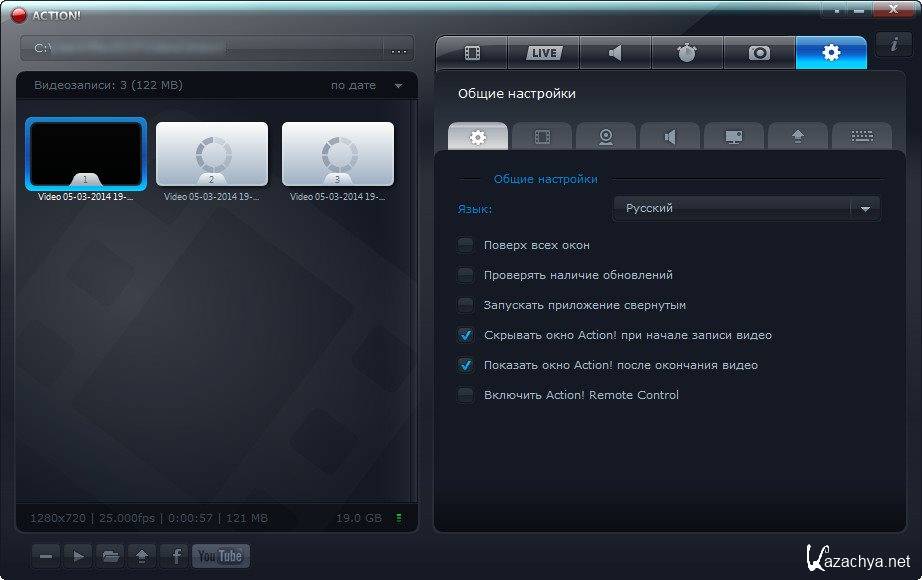Viewport: 922px width, 580px height.
Task: Open the LIVE streaming tab
Action: [x=544, y=53]
